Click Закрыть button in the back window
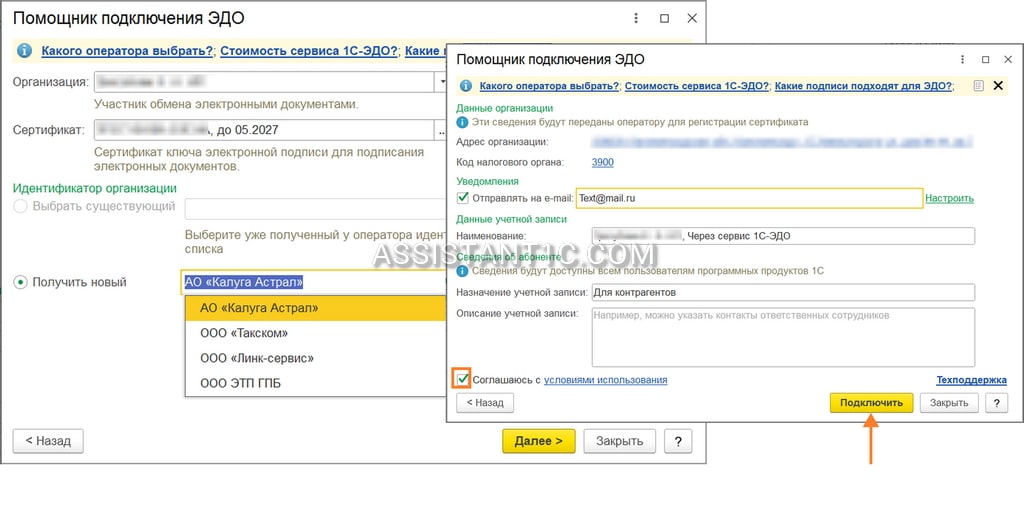Image resolution: width=1024 pixels, height=506 pixels. click(620, 441)
